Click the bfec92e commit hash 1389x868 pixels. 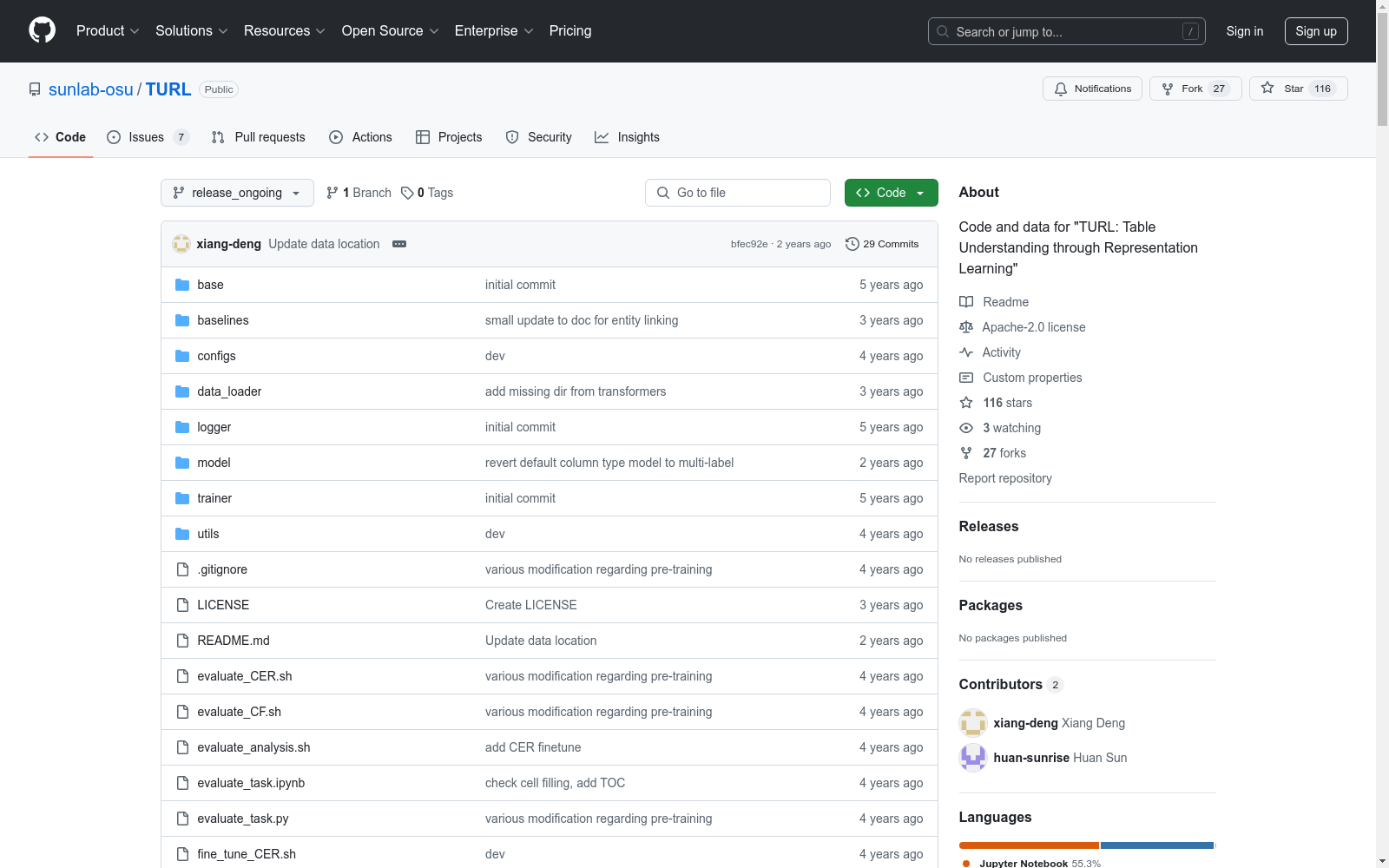click(x=749, y=244)
